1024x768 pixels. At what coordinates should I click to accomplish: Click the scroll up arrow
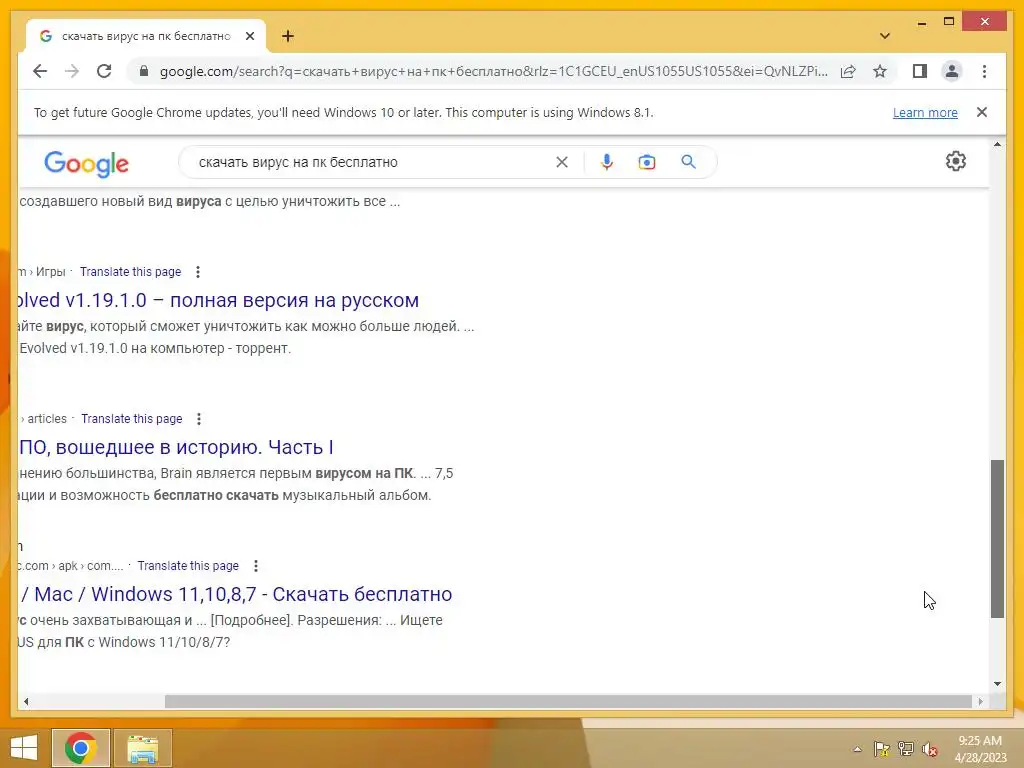(x=997, y=144)
